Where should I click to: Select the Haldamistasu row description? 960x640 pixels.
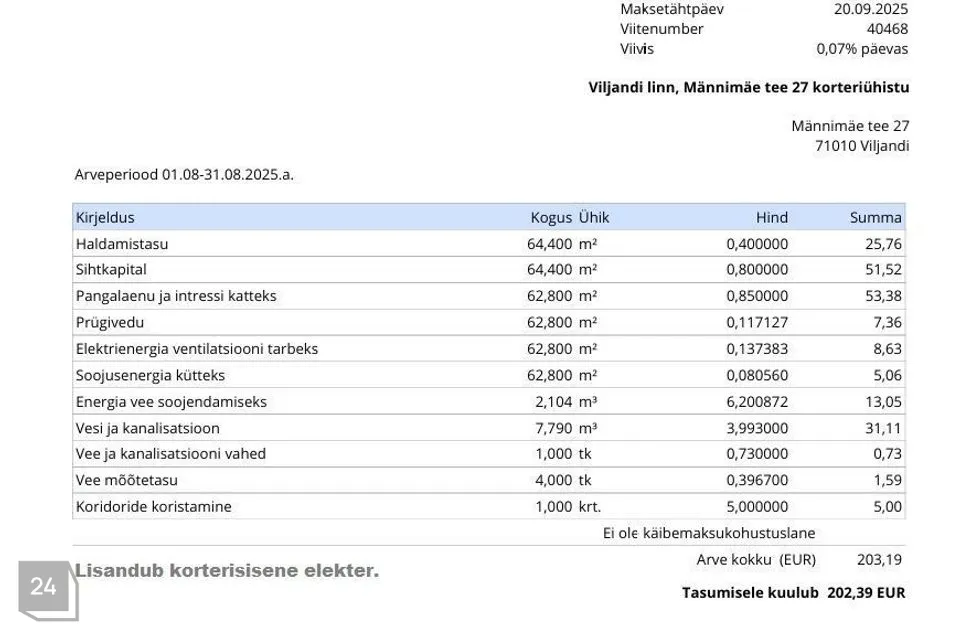point(122,243)
